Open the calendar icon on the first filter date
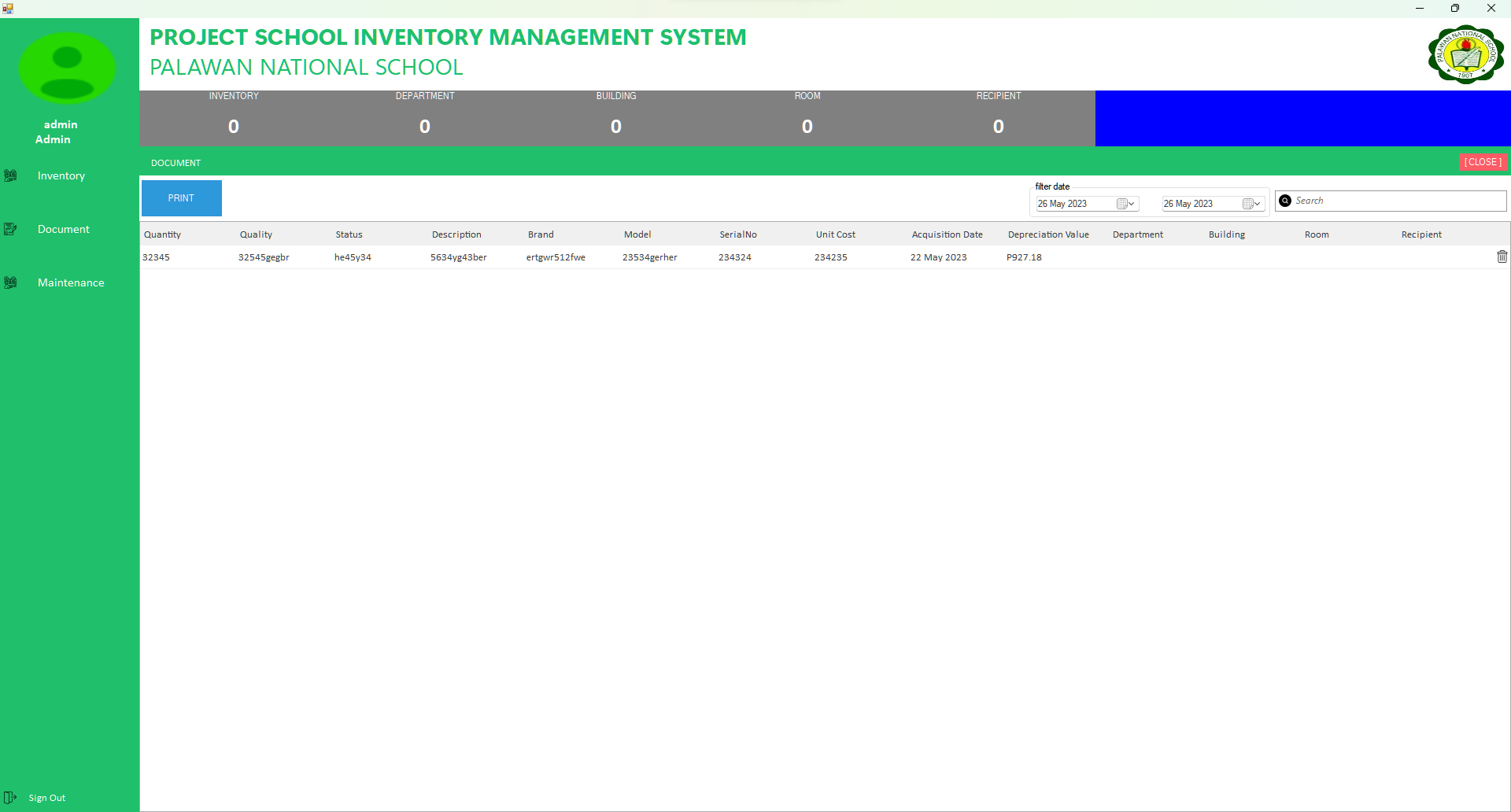This screenshot has height=812, width=1511. (x=1121, y=203)
